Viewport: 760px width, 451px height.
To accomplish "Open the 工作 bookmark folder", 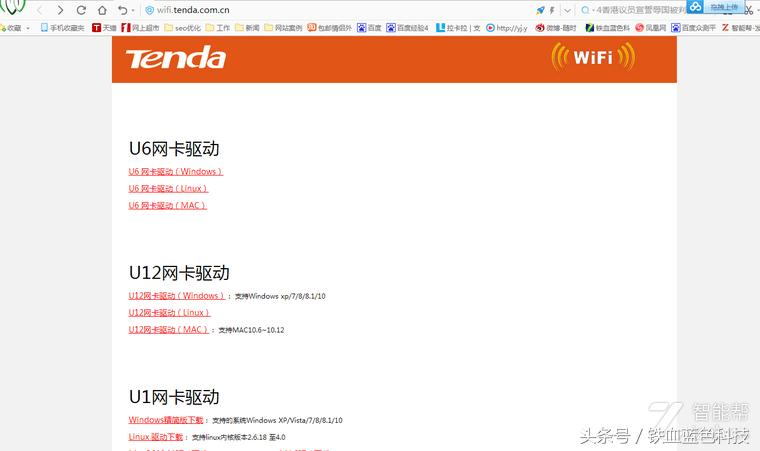I will 218,28.
